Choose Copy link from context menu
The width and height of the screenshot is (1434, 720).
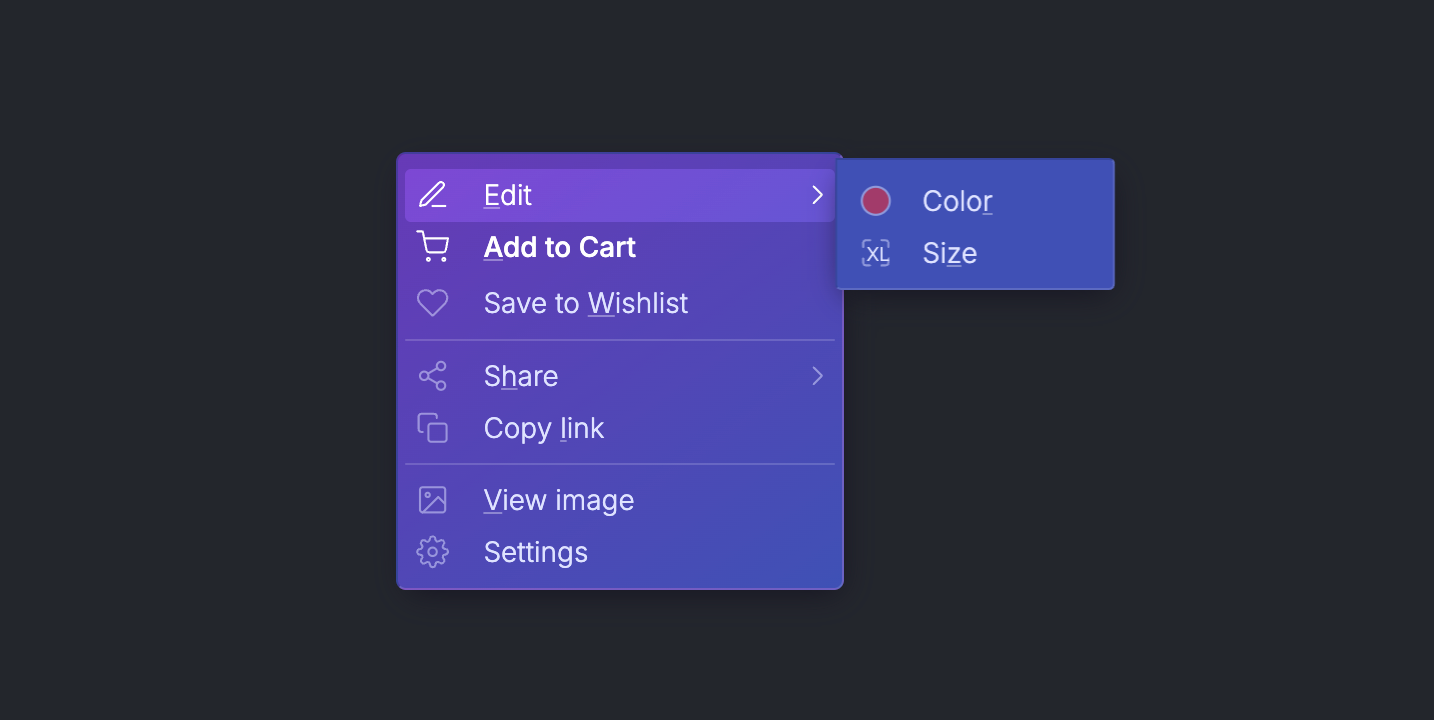pos(544,428)
